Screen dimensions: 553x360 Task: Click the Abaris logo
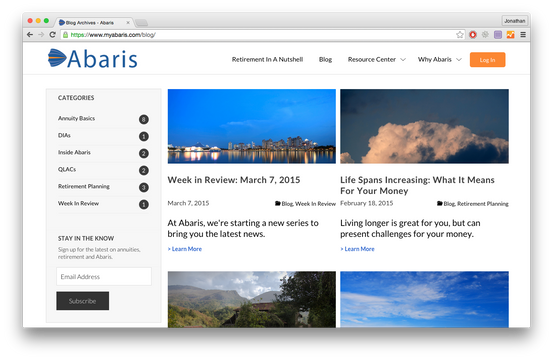click(92, 59)
